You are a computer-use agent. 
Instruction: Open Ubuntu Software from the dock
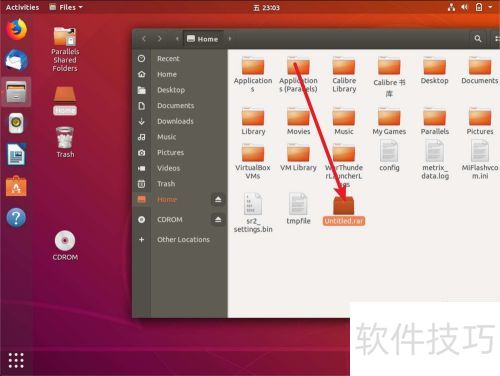point(16,186)
